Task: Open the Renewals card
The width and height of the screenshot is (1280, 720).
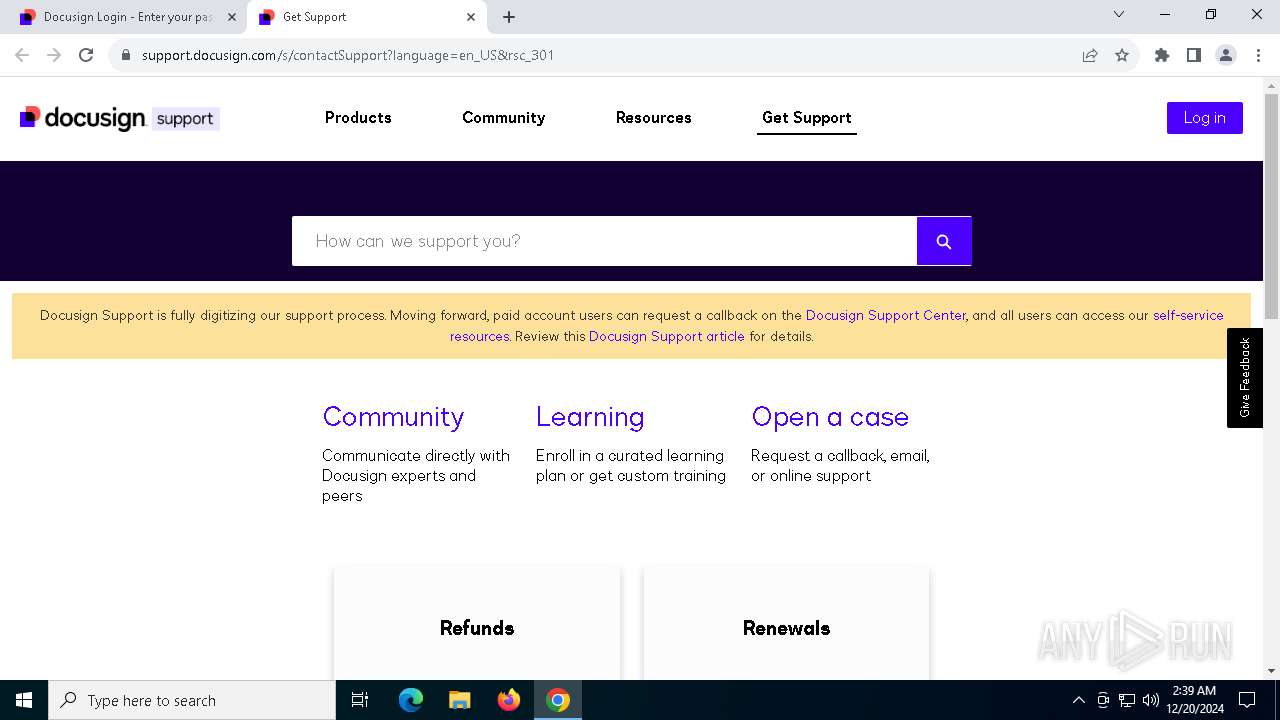Action: 786,624
